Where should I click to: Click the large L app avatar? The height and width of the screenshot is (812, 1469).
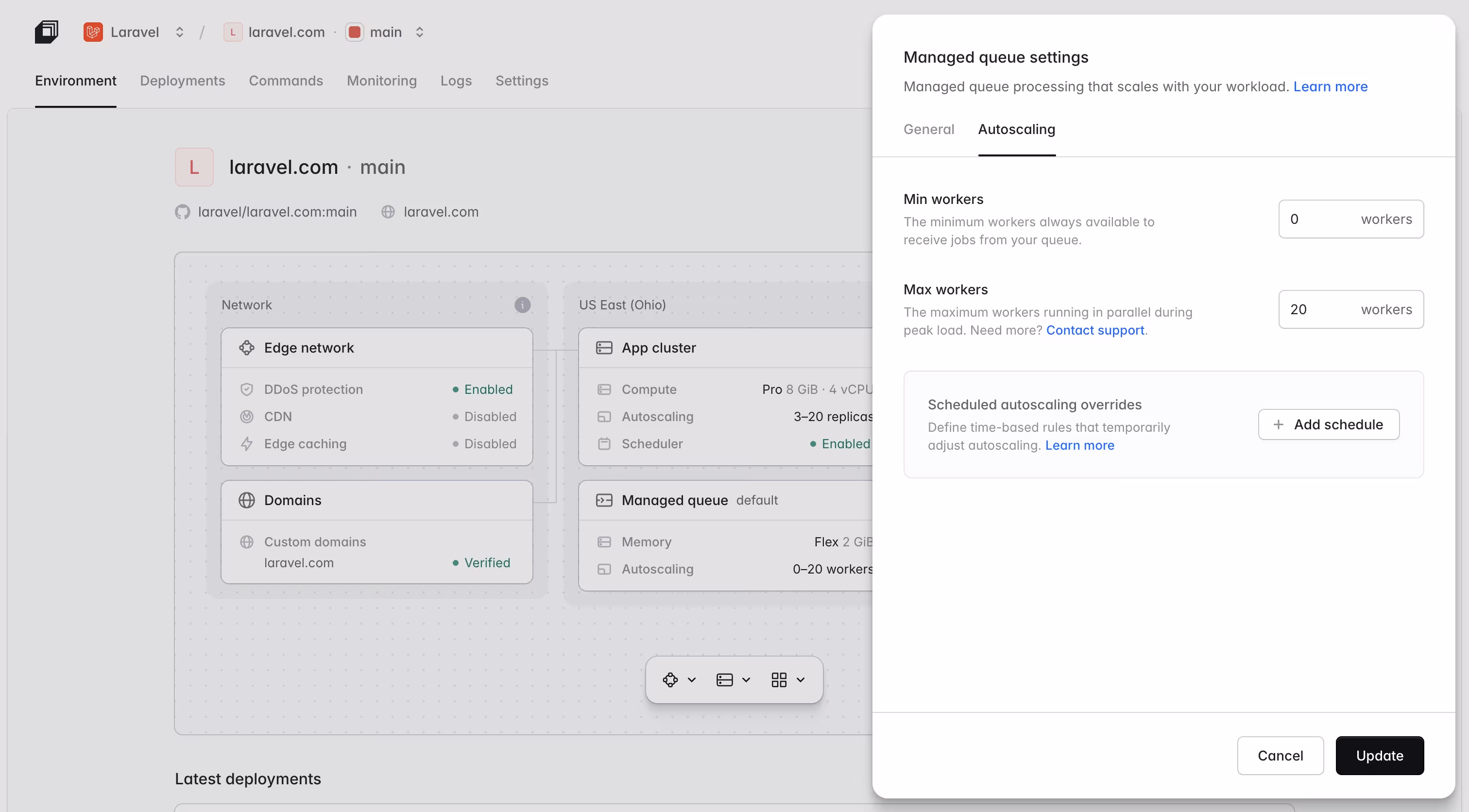pos(194,167)
